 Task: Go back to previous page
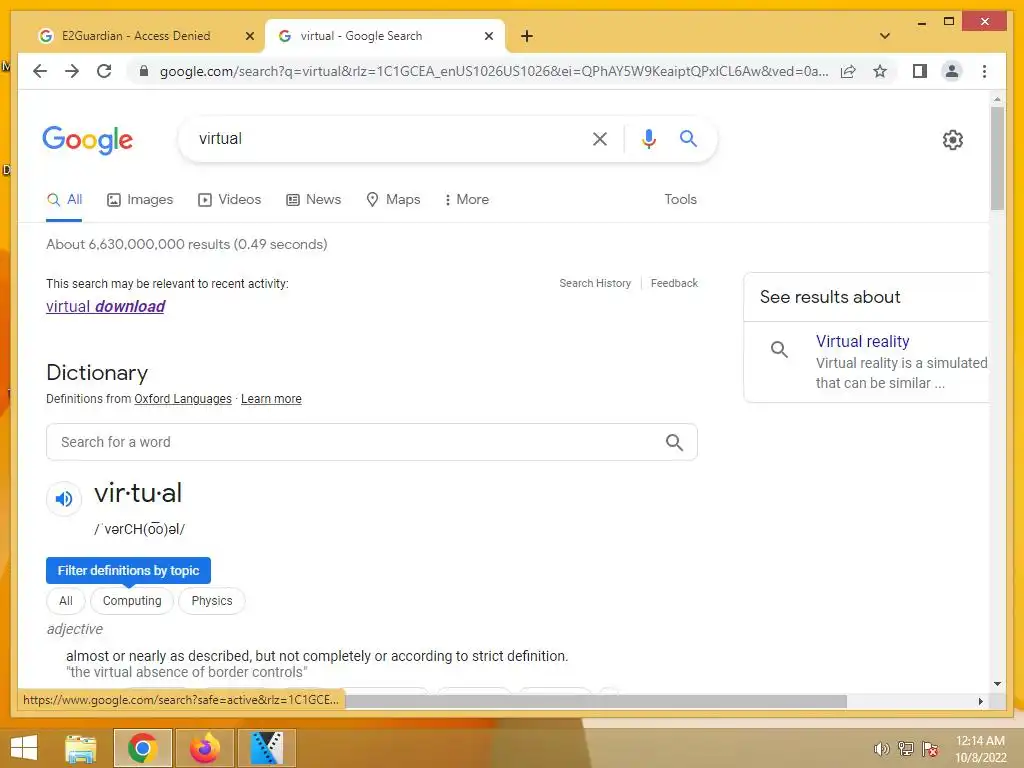click(x=40, y=71)
